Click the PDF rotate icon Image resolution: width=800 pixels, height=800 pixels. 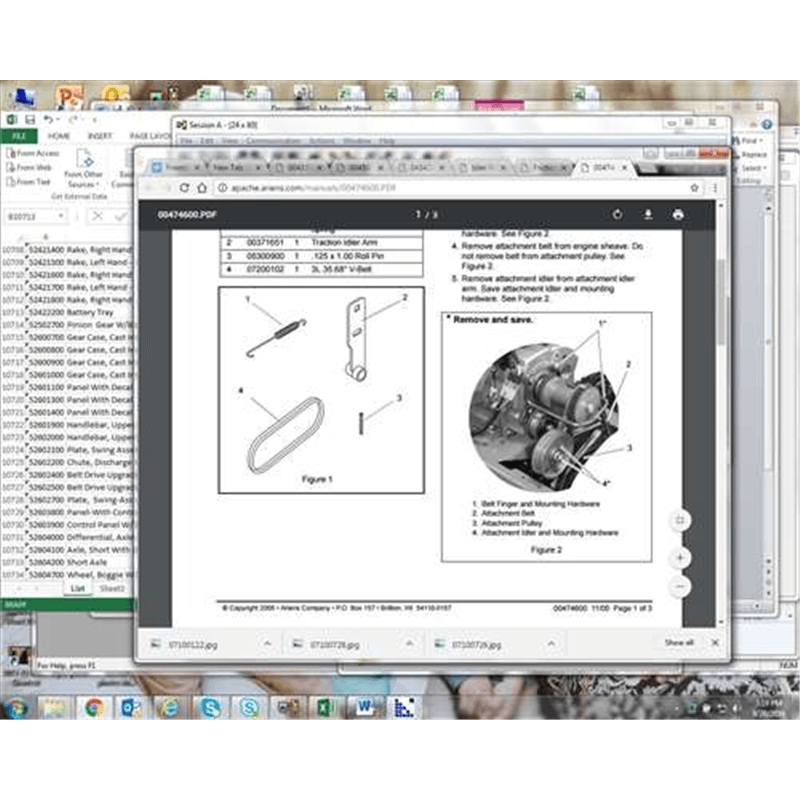point(617,214)
